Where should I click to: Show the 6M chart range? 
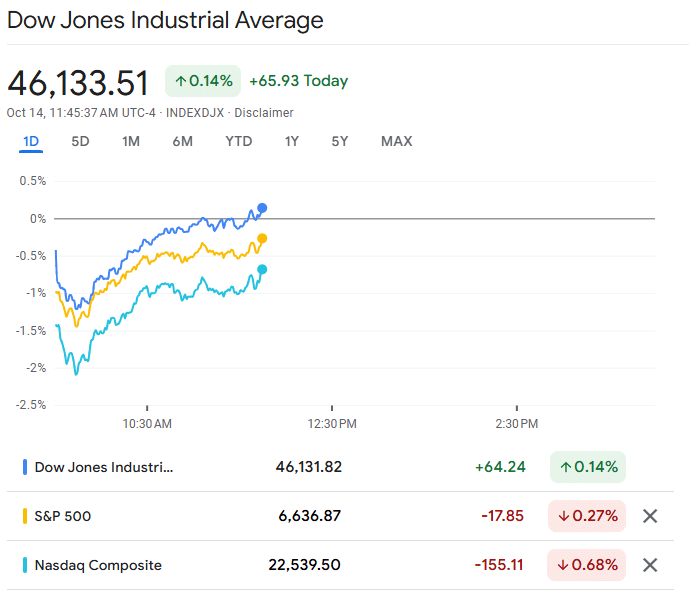point(182,141)
